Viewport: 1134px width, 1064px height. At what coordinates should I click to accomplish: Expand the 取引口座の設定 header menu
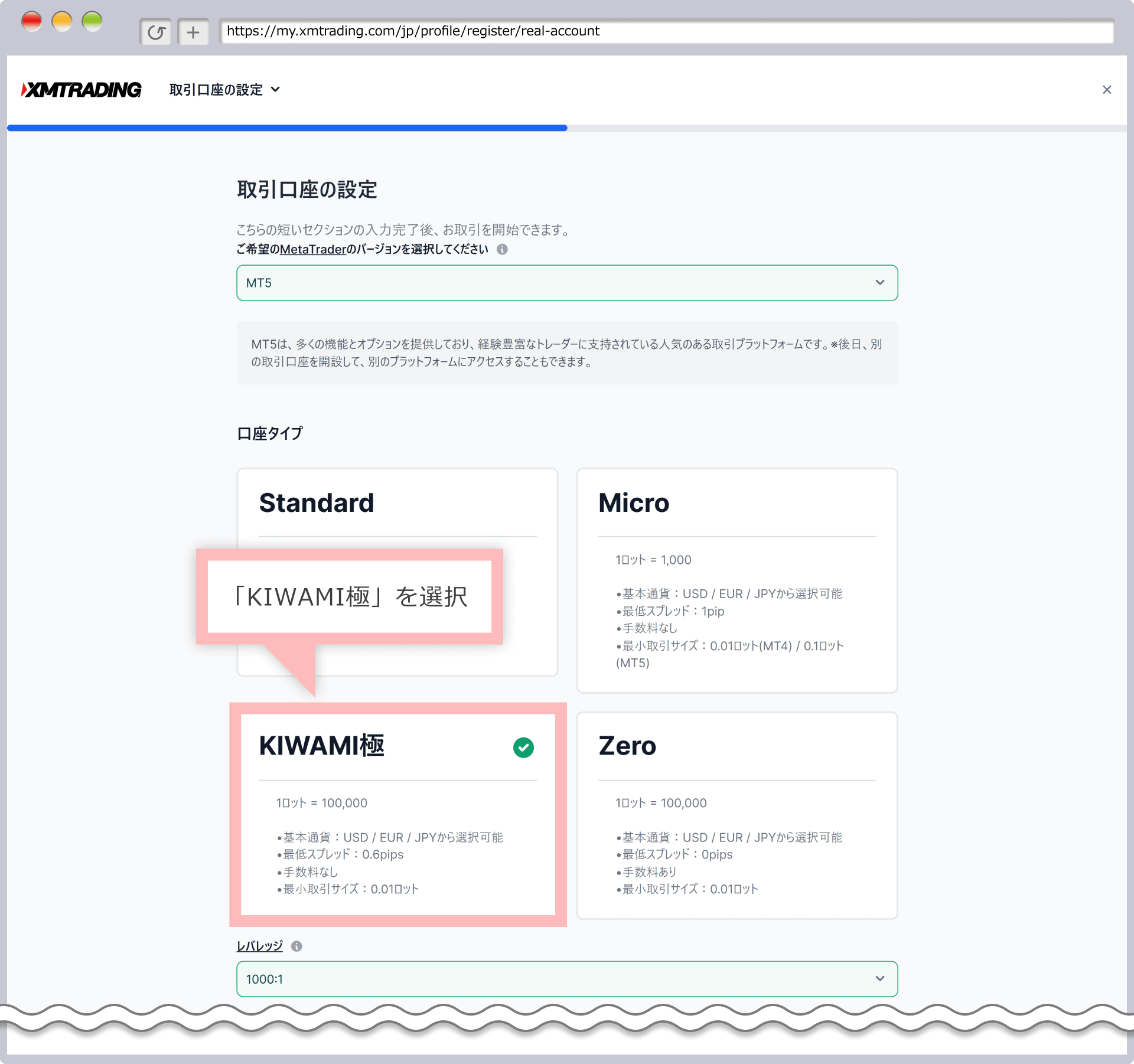coord(224,90)
